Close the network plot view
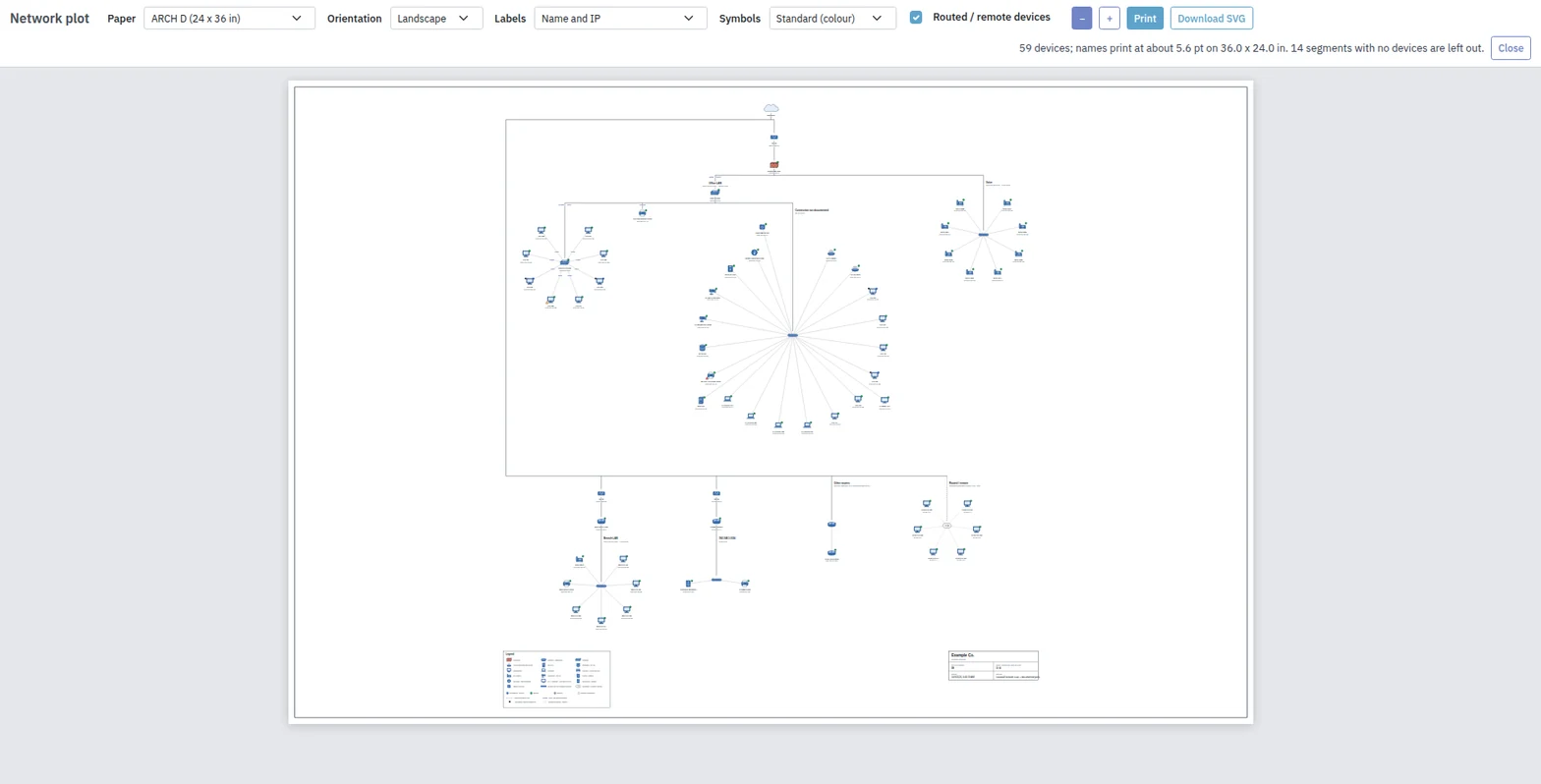The height and width of the screenshot is (784, 1541). [1511, 48]
